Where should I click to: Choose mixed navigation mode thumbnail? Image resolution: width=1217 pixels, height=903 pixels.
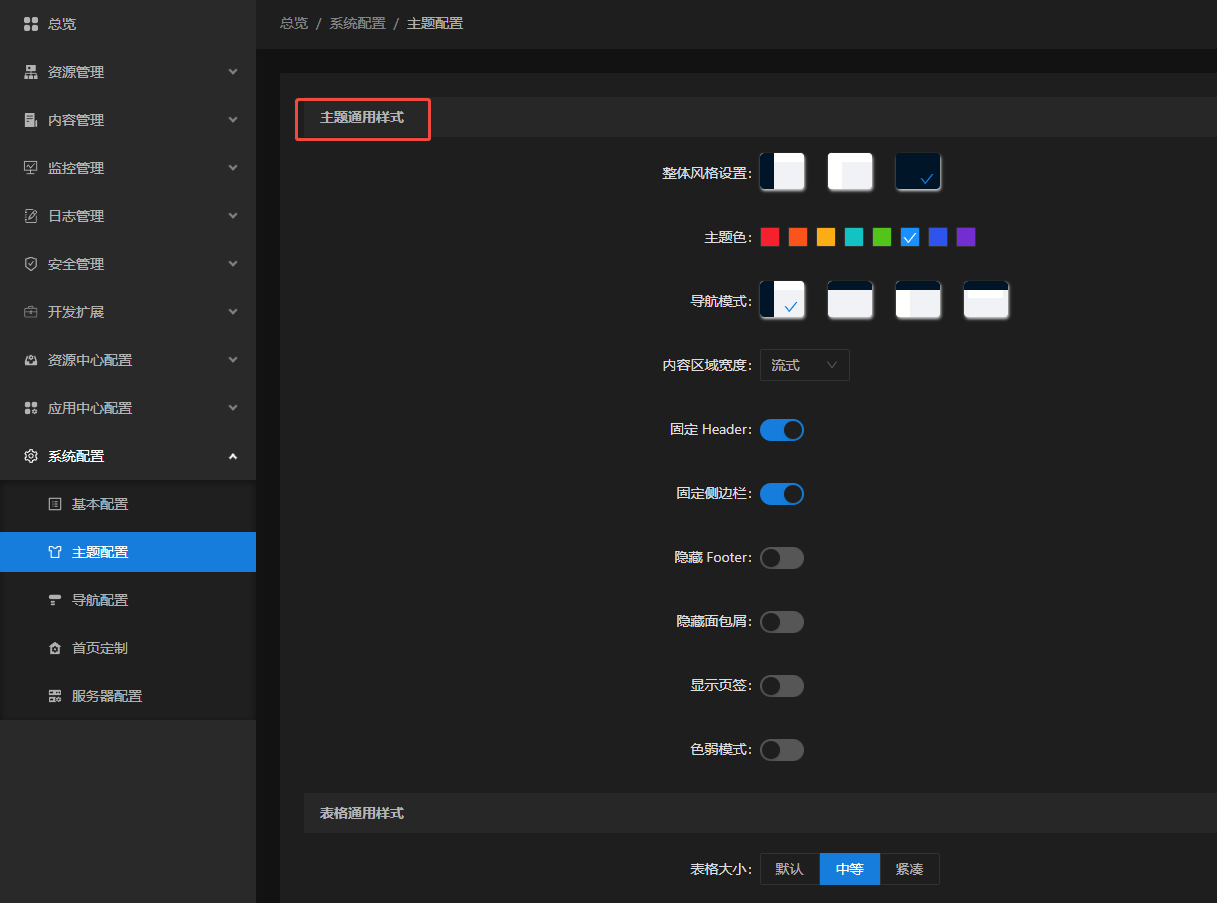pos(918,300)
